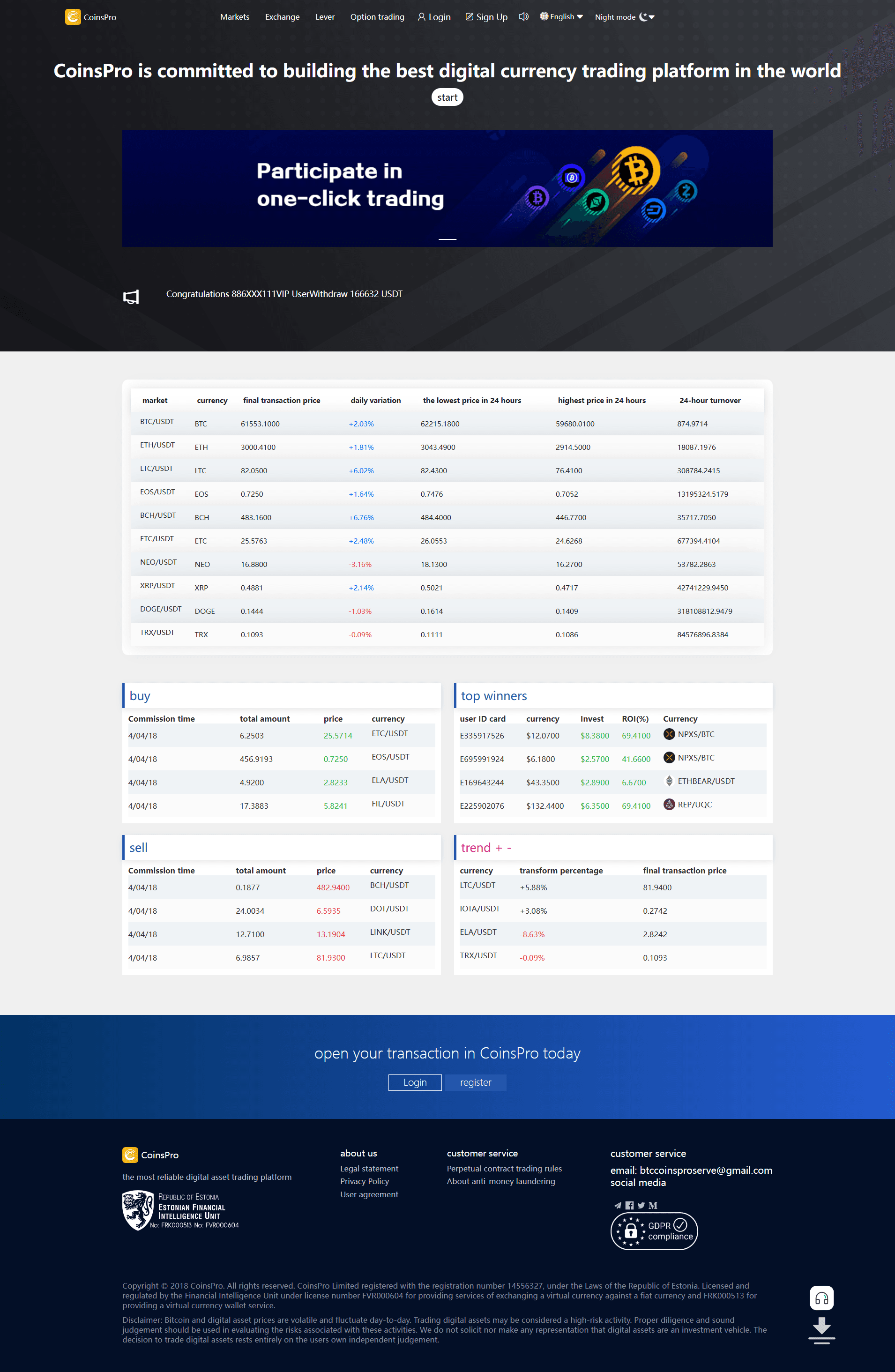
Task: Click the 24-hour turnover column header
Action: (710, 400)
